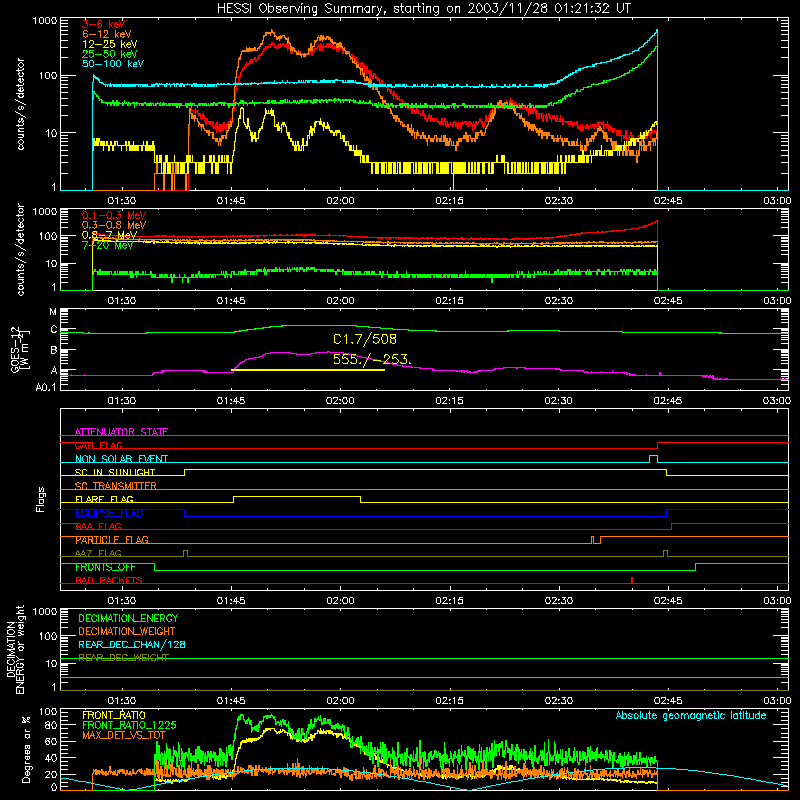Click the DECIMATION_WEIGHT legend label
Screen dimensions: 800x800
[x=127, y=631]
